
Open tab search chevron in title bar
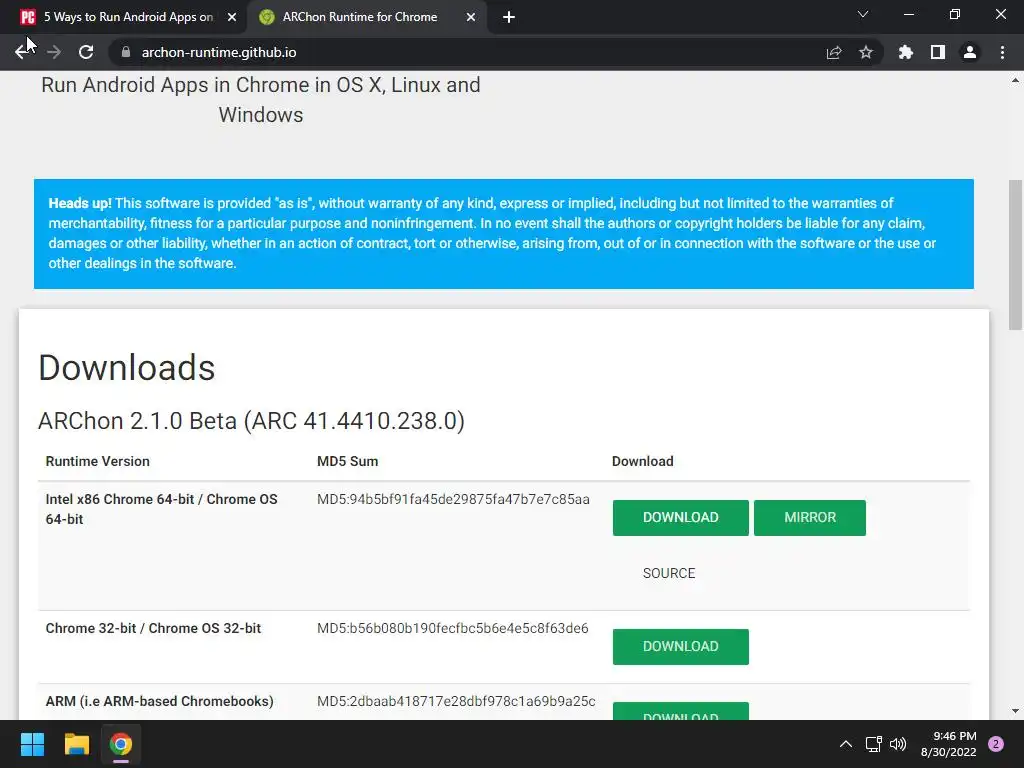pyautogui.click(x=863, y=14)
